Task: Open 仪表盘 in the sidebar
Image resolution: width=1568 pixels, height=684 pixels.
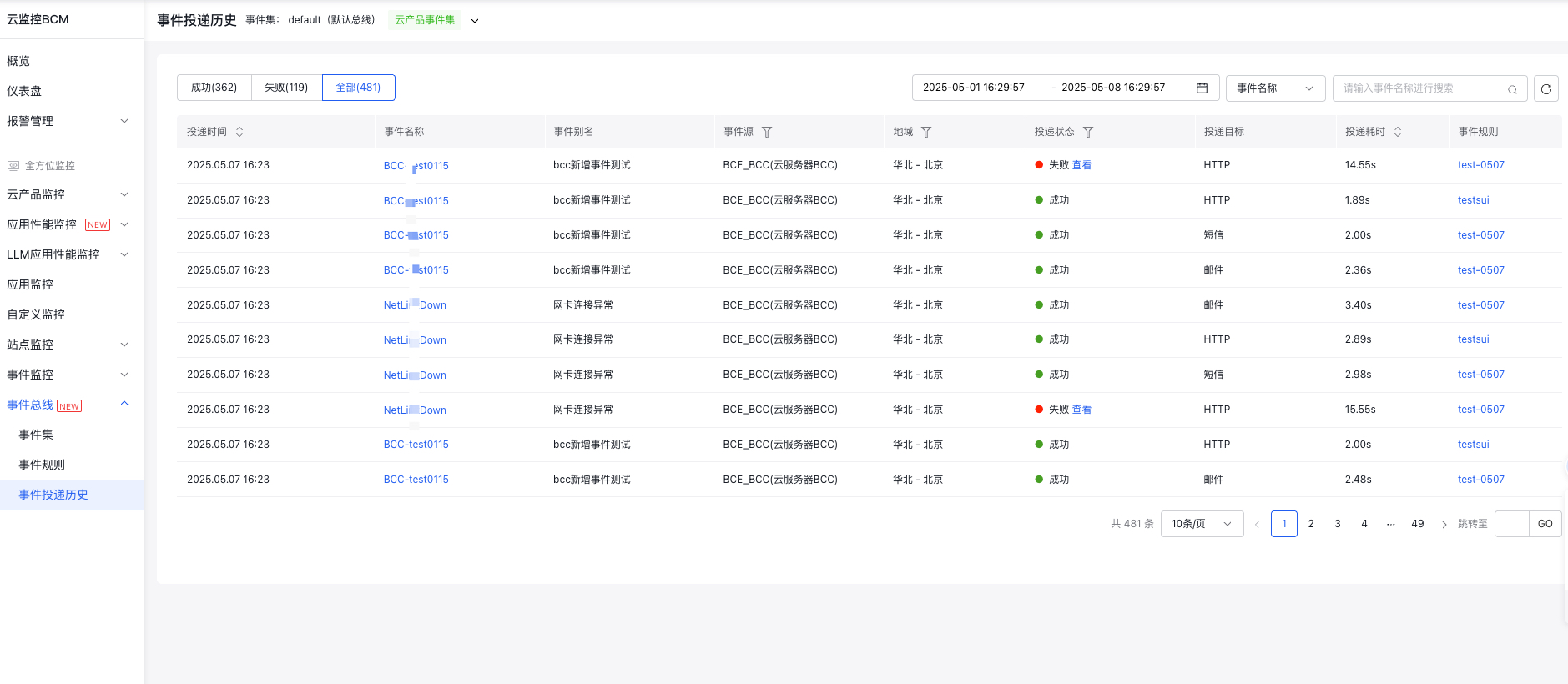Action: [x=24, y=91]
